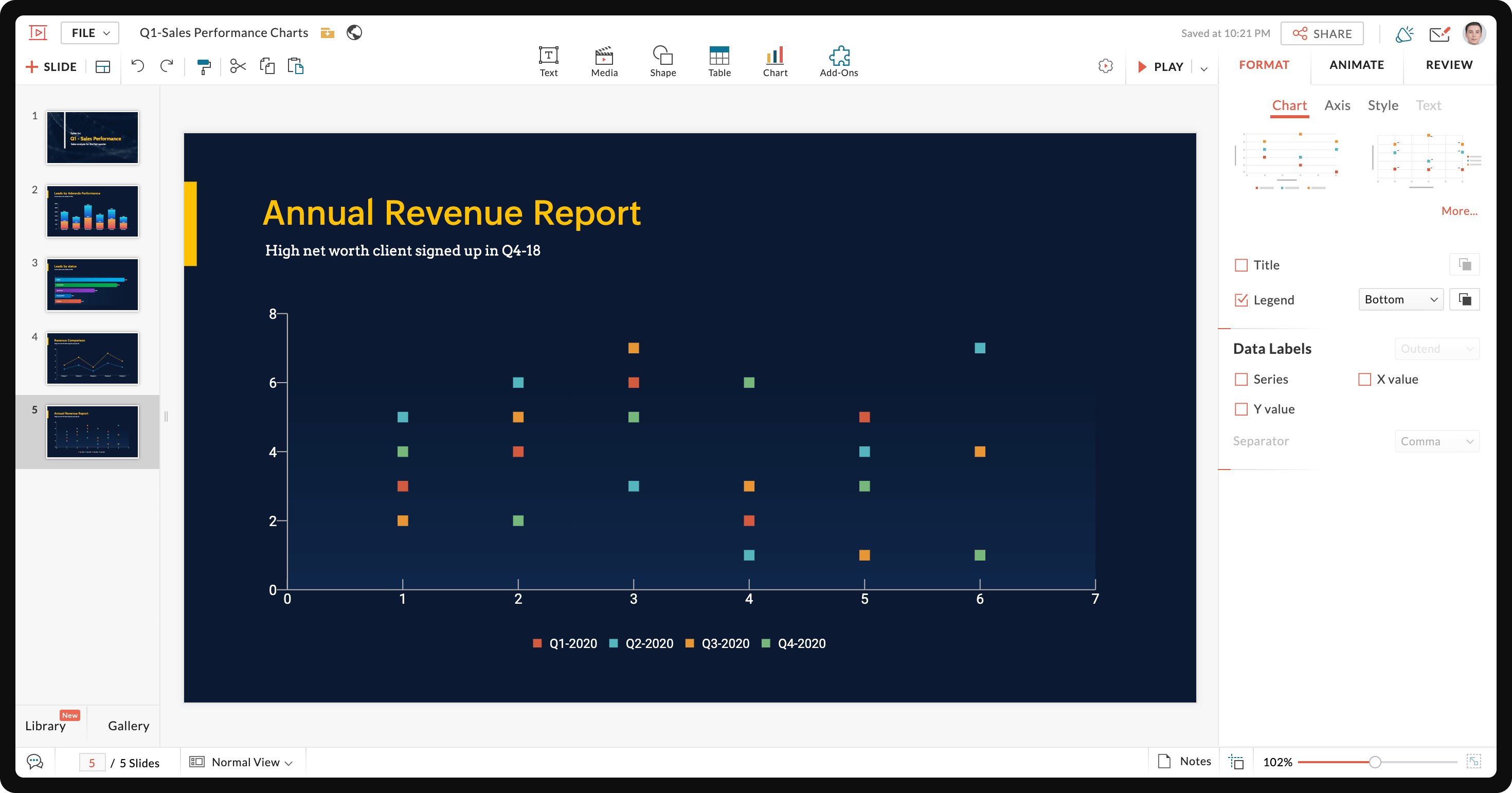This screenshot has height=793, width=1512.
Task: Select slide 2 thumbnail
Action: point(93,211)
